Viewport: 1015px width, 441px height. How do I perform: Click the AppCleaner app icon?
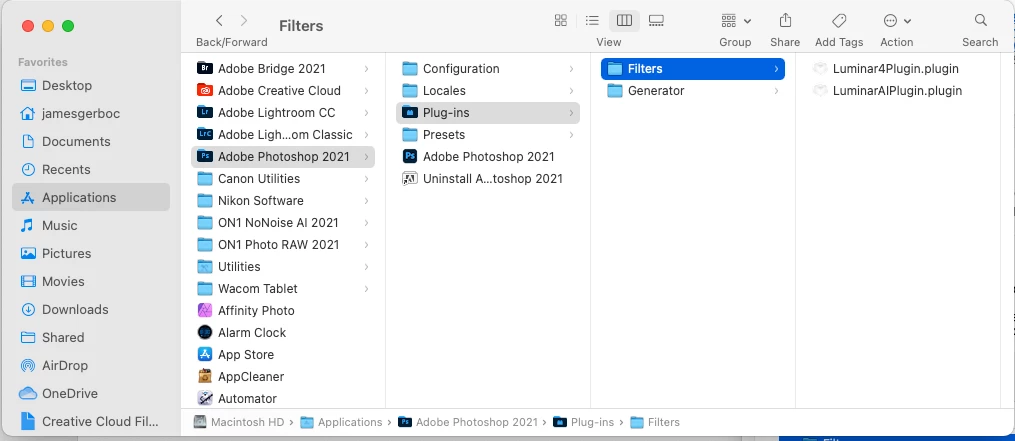pos(205,376)
